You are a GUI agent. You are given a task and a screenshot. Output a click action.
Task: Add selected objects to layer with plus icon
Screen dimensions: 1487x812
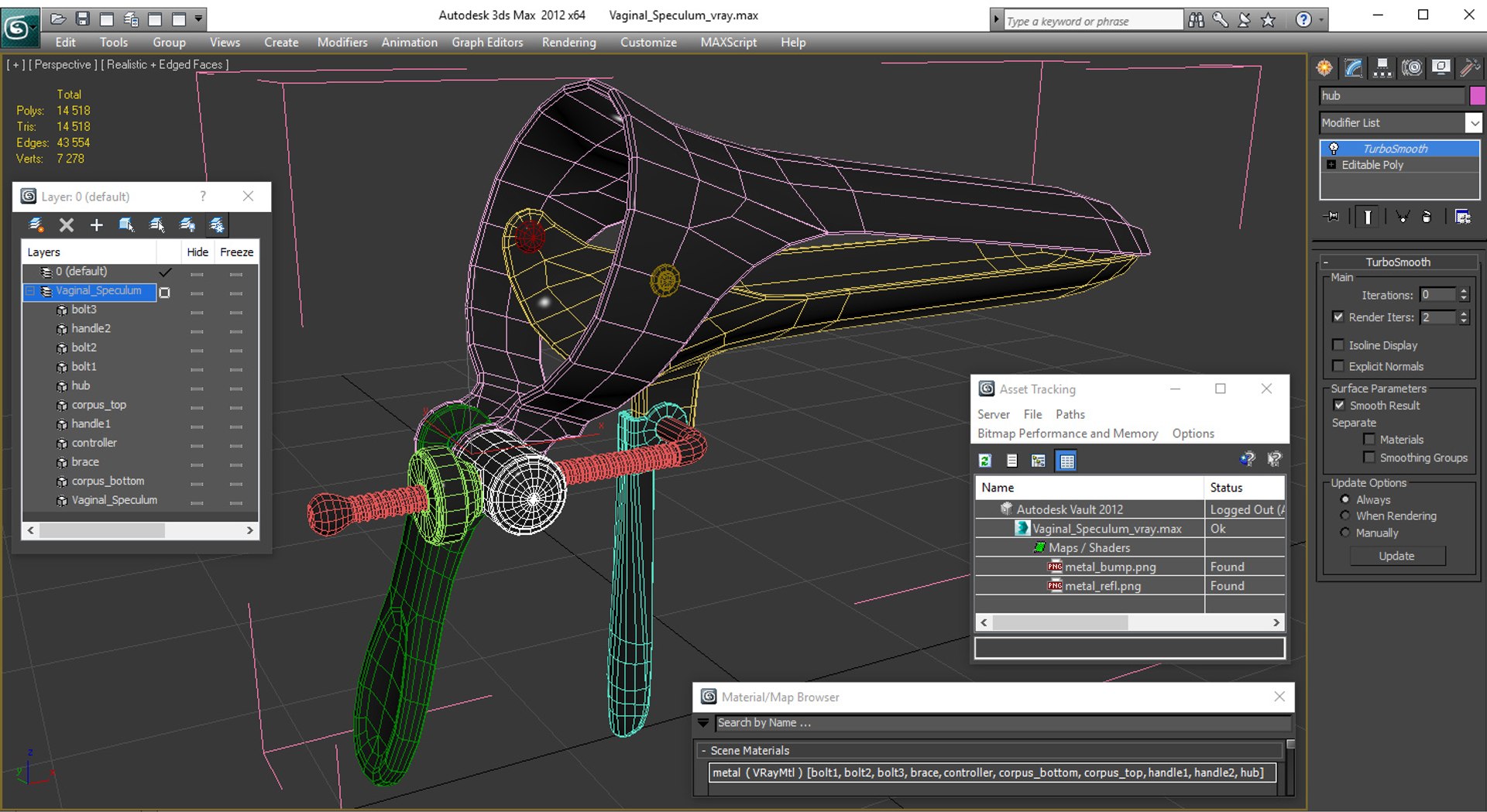[96, 225]
